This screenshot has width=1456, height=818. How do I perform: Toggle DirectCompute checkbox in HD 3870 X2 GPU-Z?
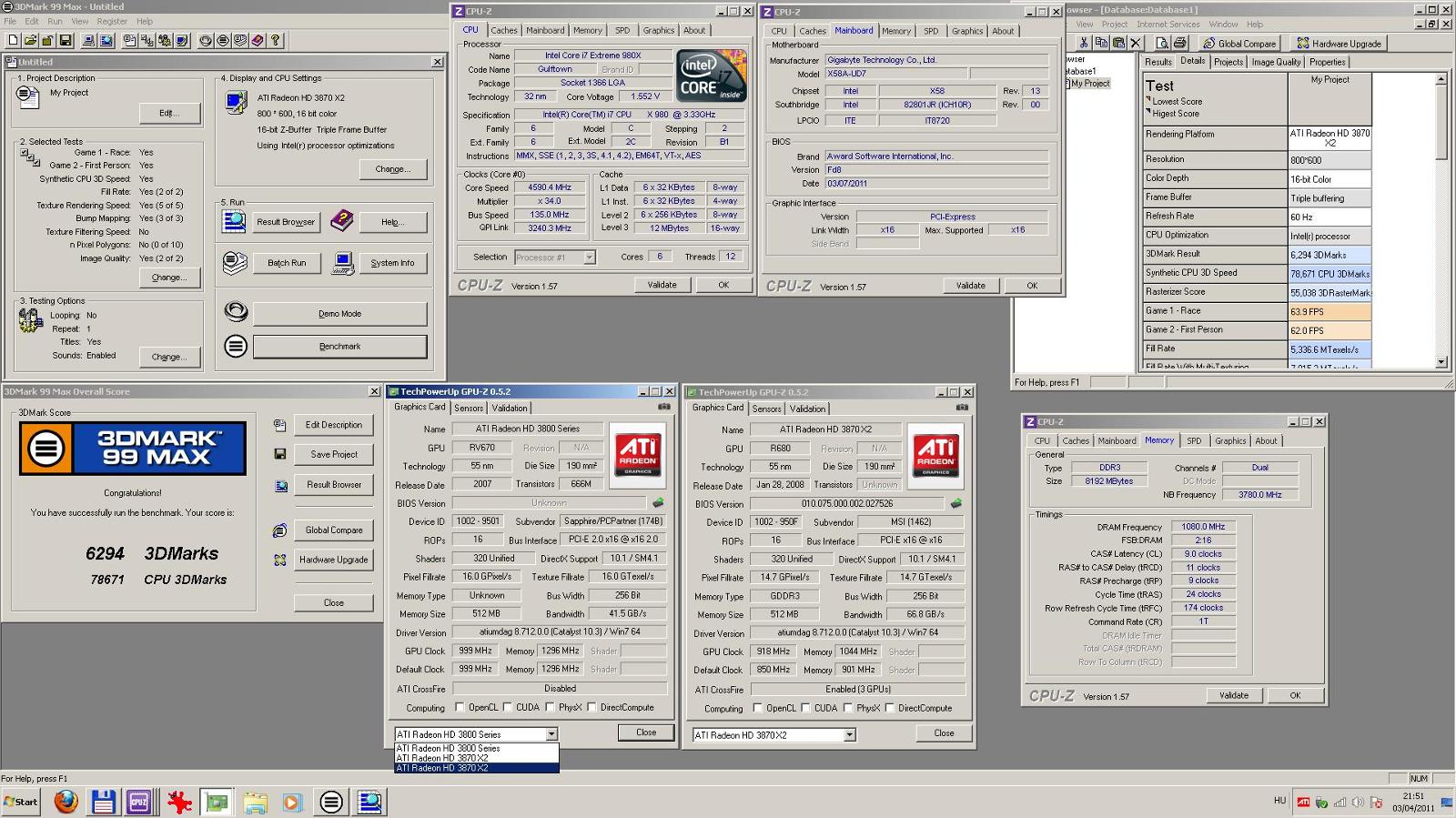point(889,708)
